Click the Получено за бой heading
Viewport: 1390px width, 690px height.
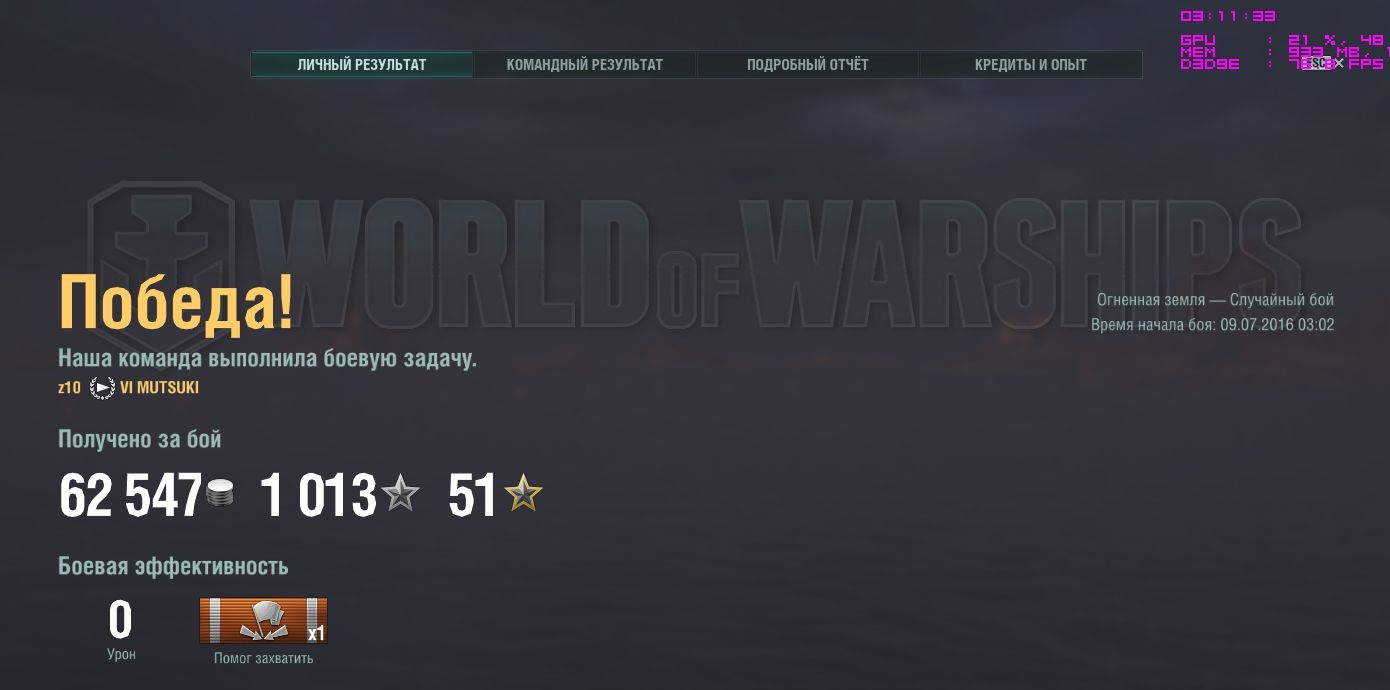click(x=140, y=439)
